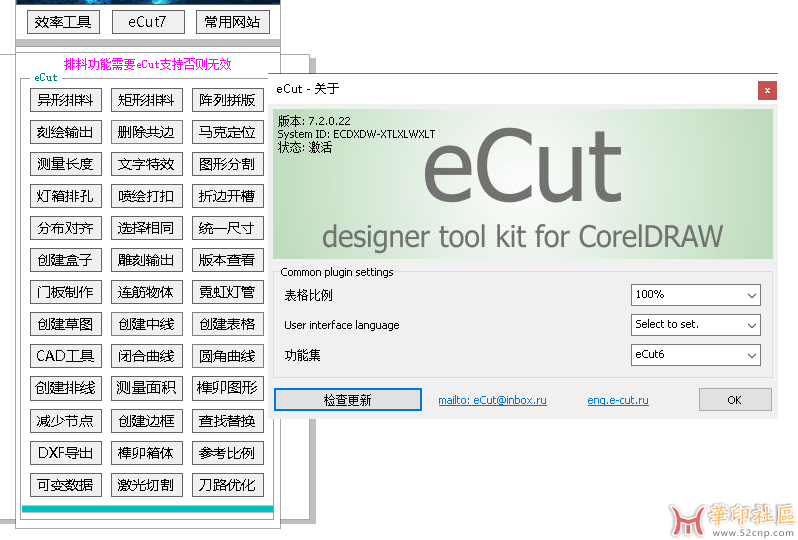The image size is (798, 540).
Task: Launch the 创建排线 function
Action: 66,388
